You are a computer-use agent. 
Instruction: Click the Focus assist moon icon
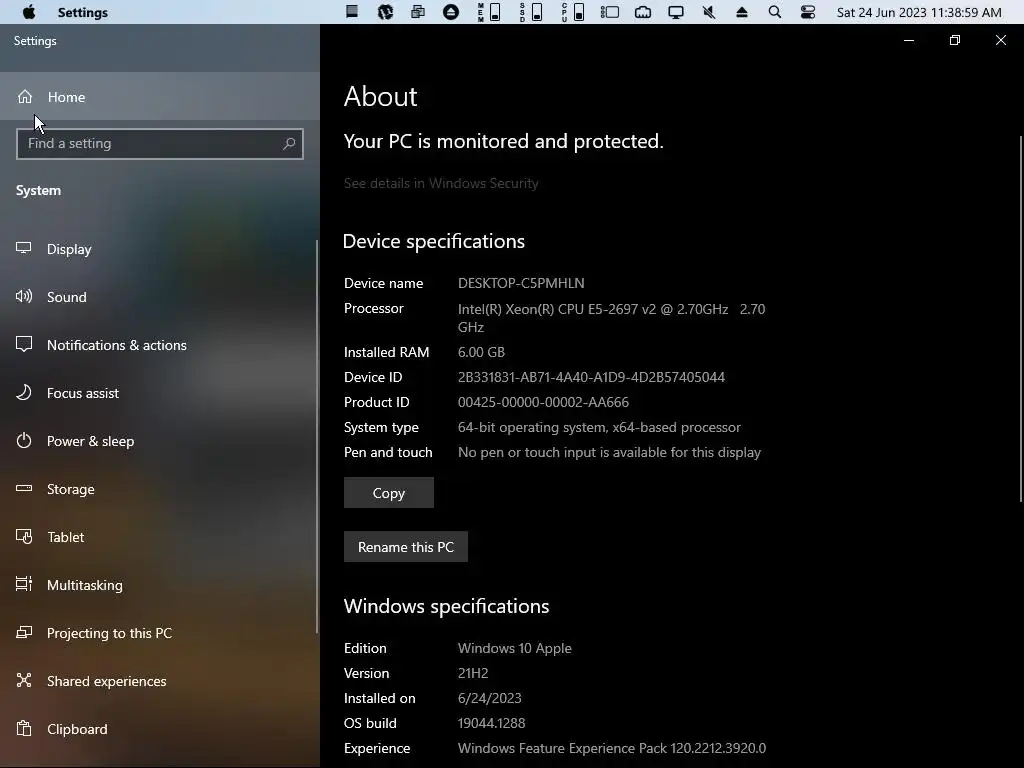[x=24, y=392]
